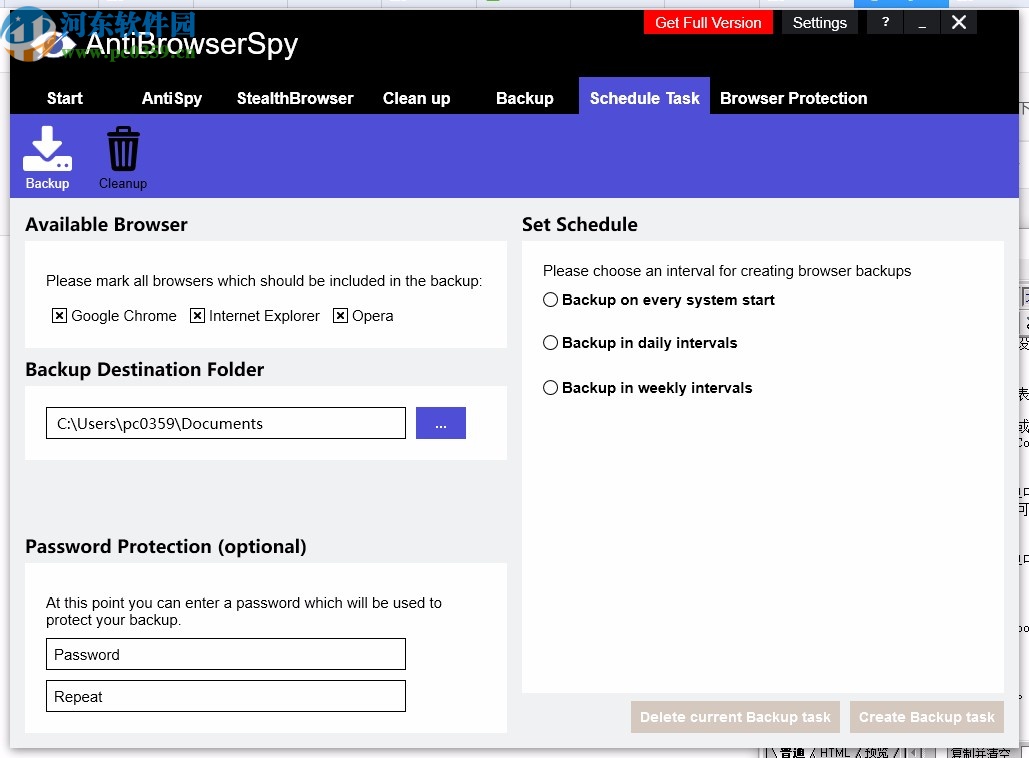
Task: Open the Cleanup trash icon
Action: pos(122,155)
